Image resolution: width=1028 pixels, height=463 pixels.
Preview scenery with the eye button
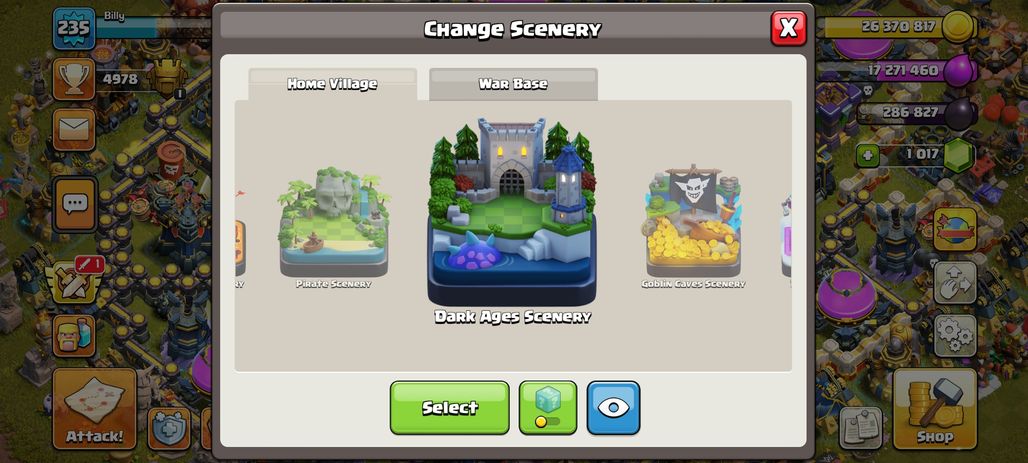(x=613, y=407)
